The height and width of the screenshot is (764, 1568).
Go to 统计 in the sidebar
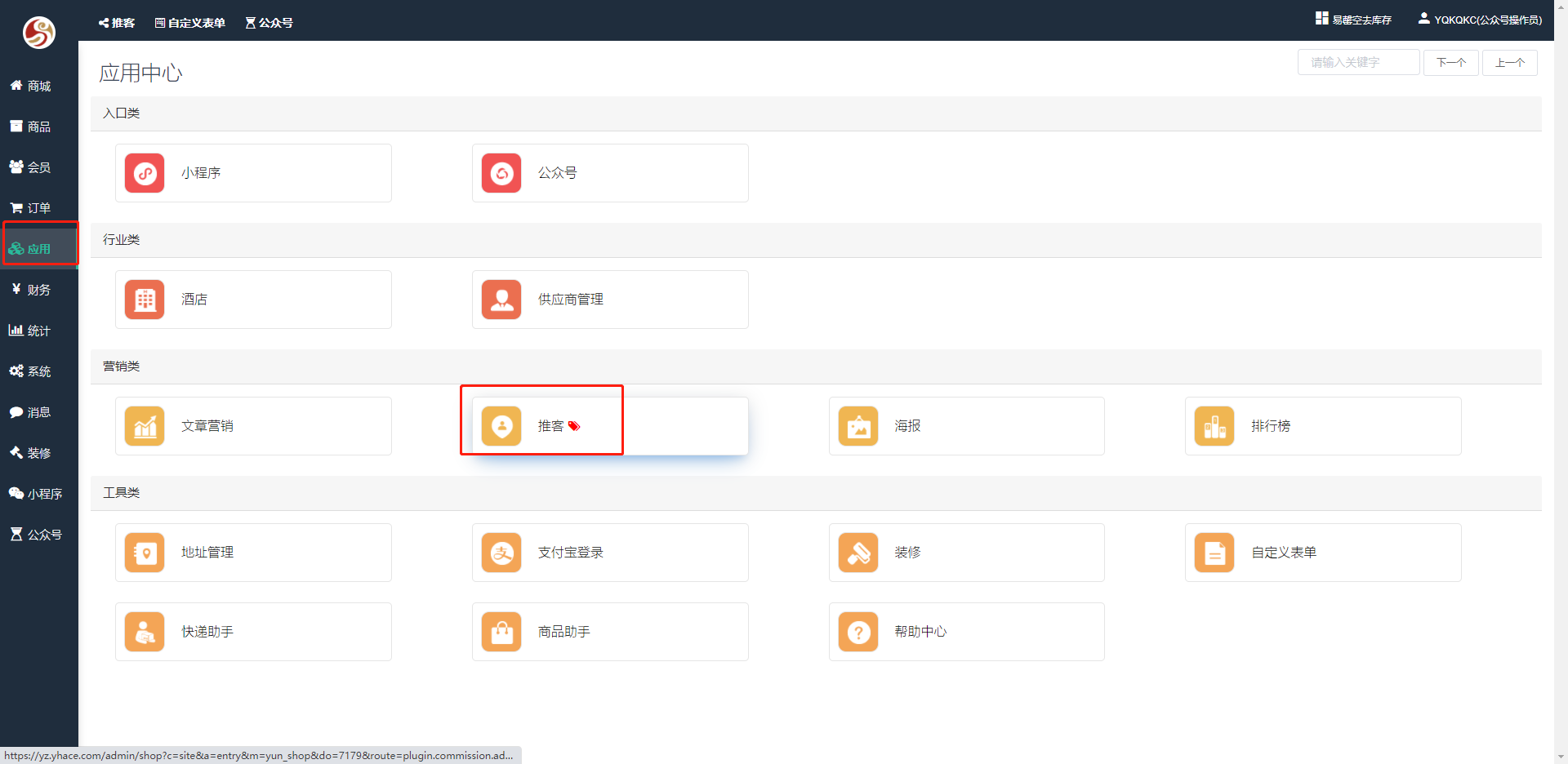[39, 331]
